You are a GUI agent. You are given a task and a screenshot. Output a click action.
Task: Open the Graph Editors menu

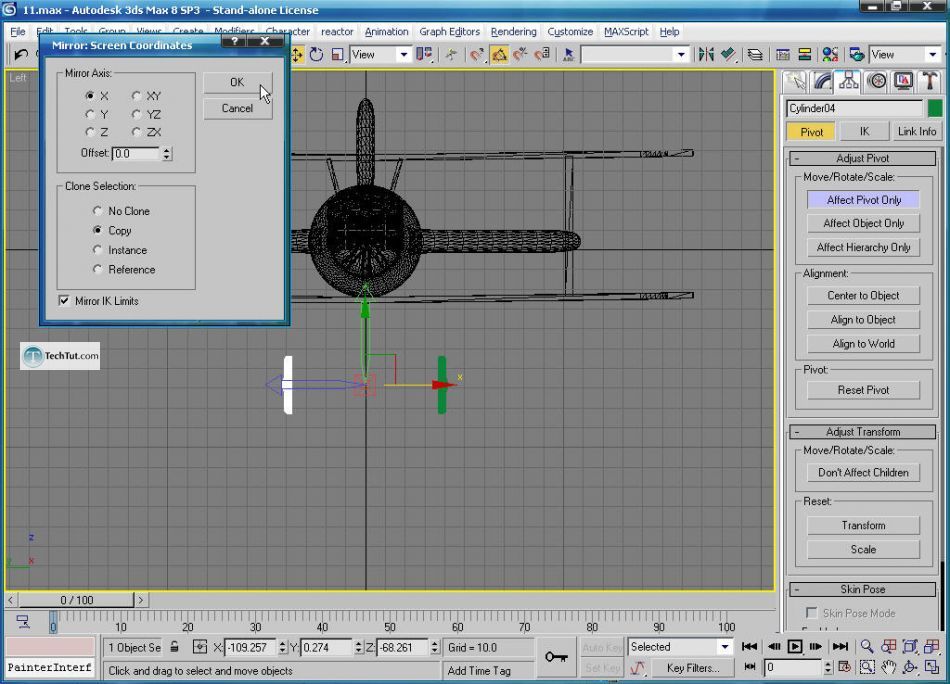(x=450, y=32)
